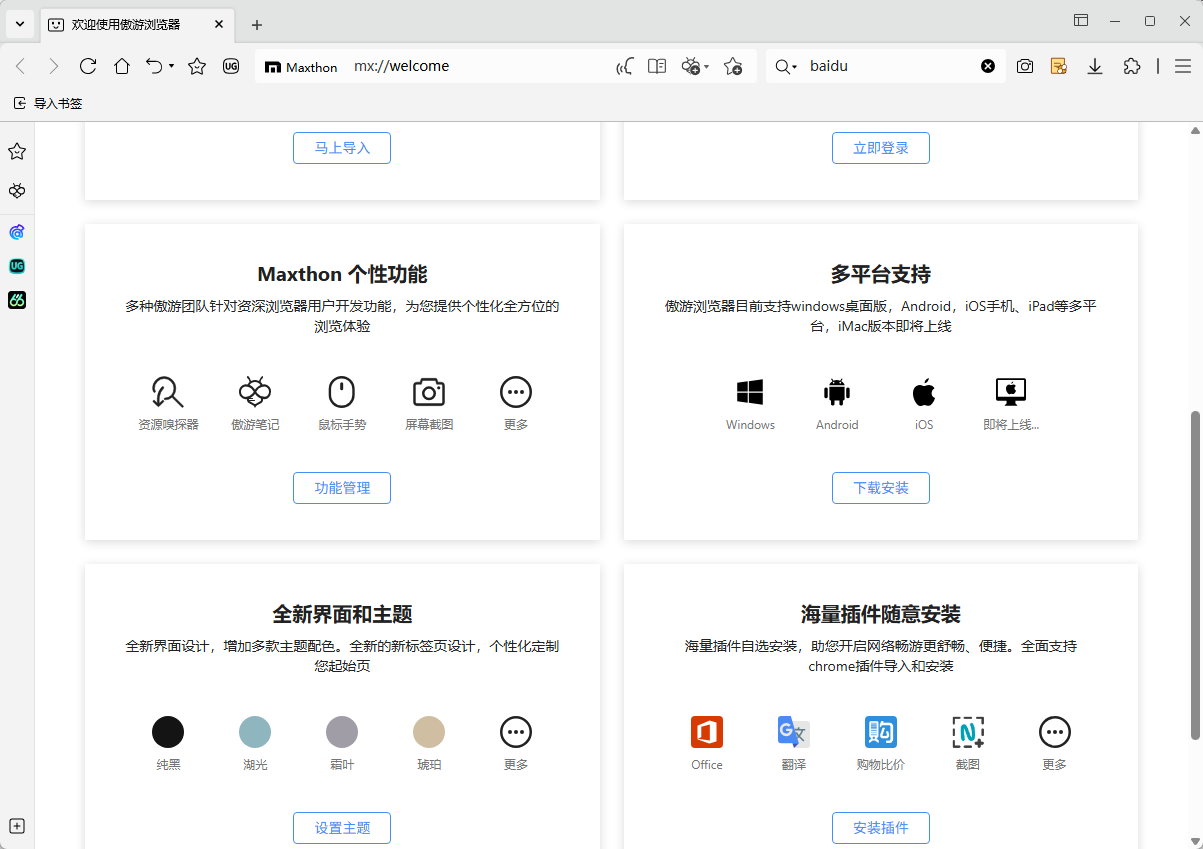Open Maxnote save dropdown arrow
This screenshot has height=849, width=1203.
point(707,67)
